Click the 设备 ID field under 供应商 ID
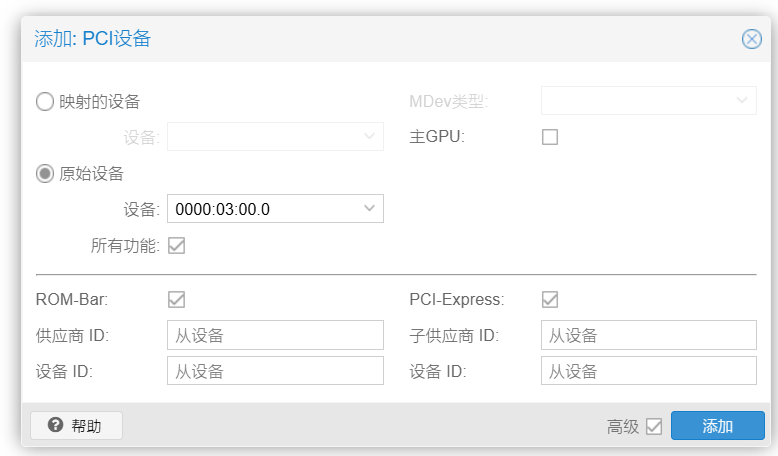 point(275,371)
